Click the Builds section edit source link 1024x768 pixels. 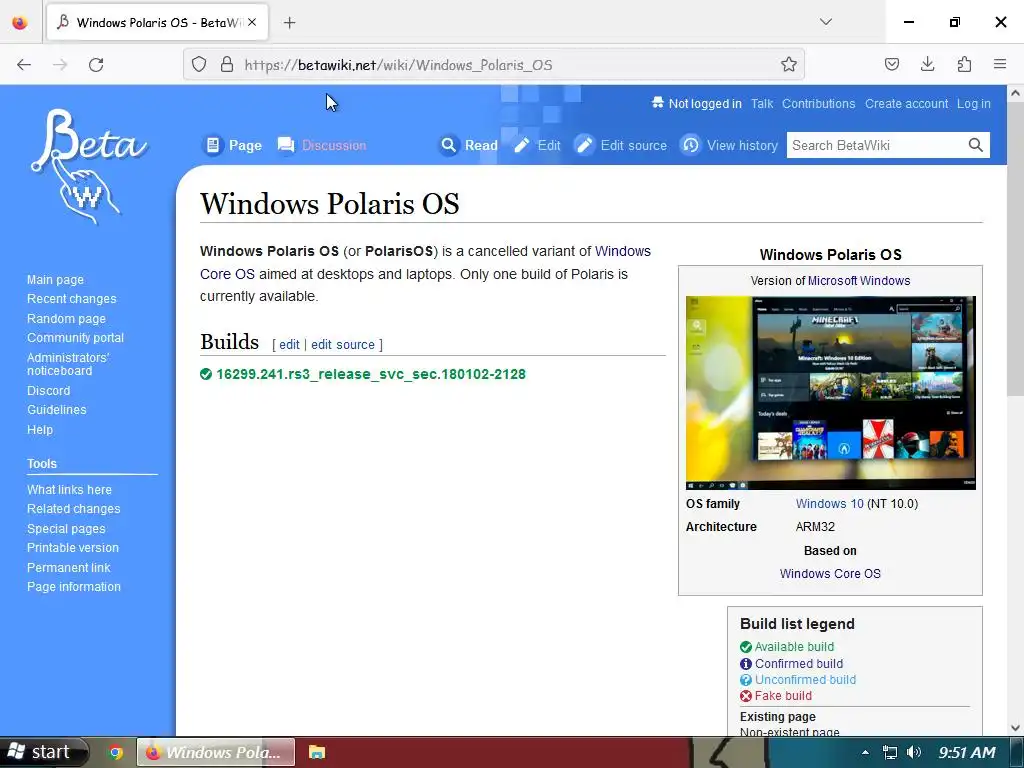343,345
